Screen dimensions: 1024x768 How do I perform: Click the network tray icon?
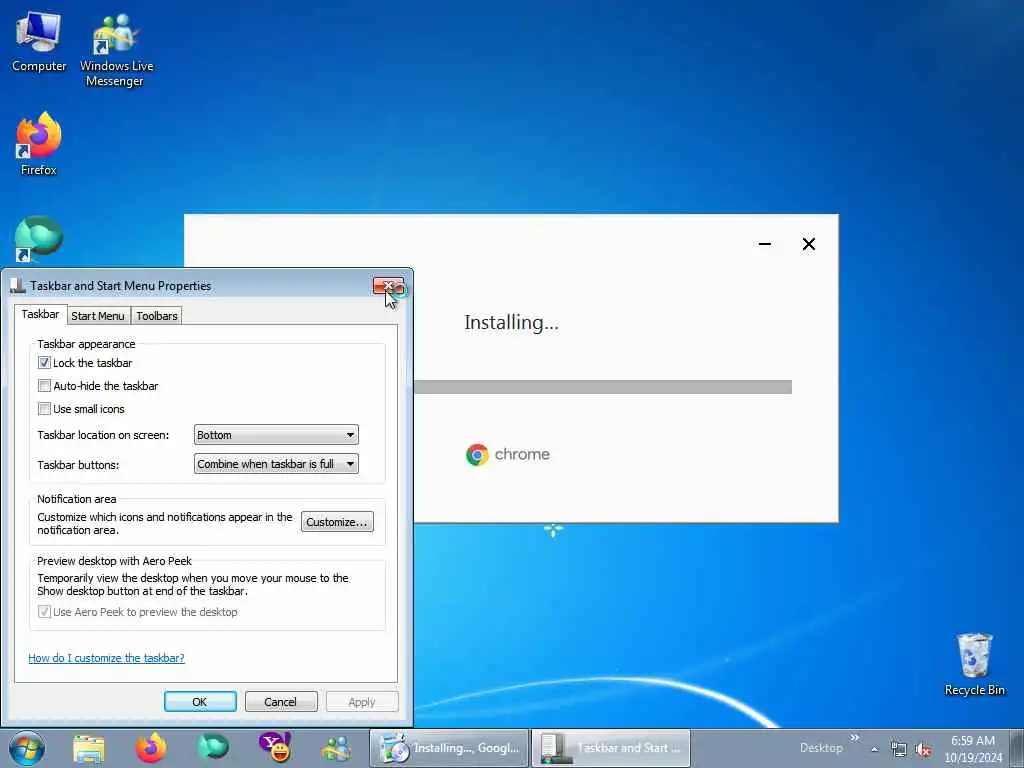899,750
